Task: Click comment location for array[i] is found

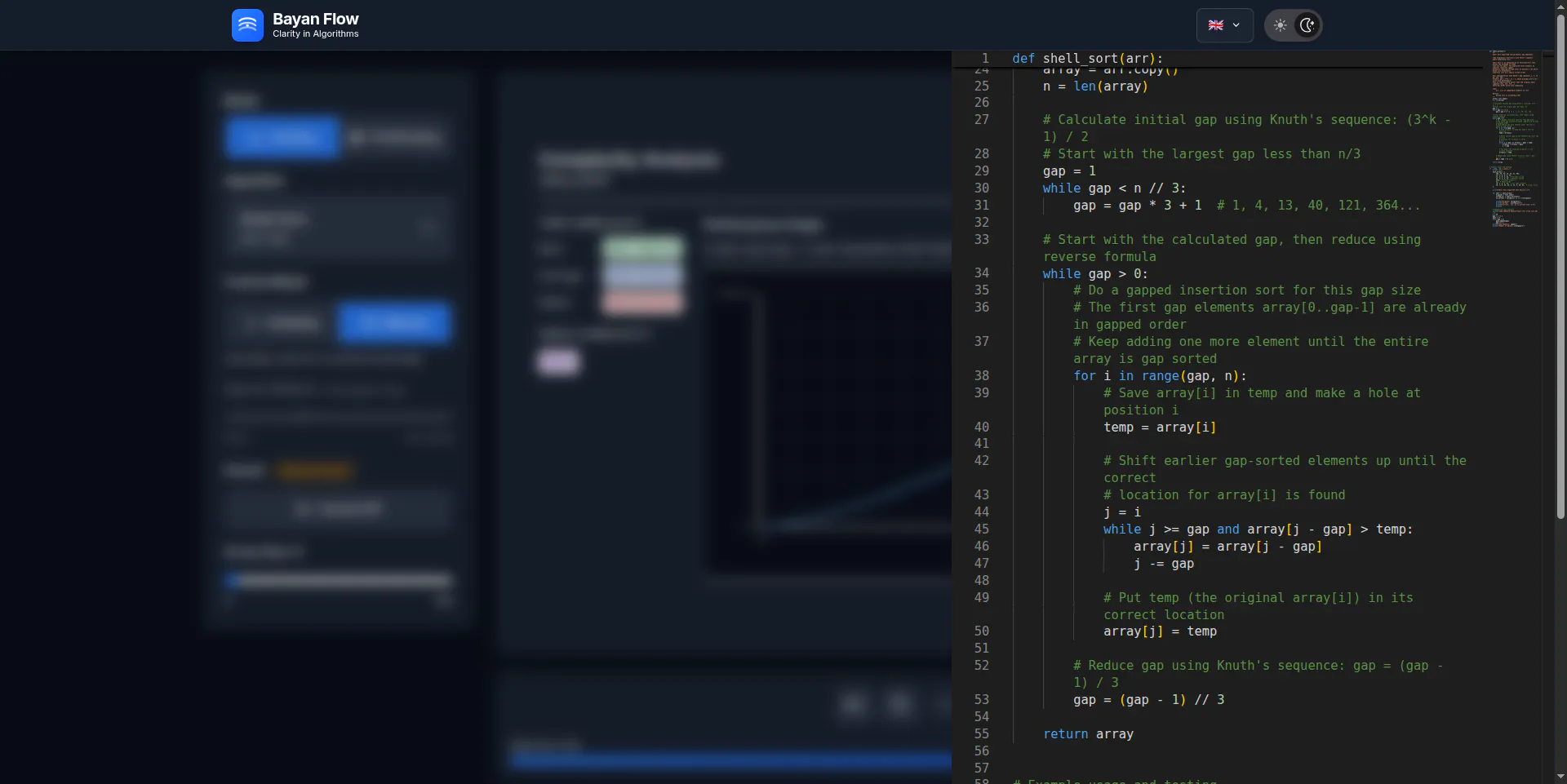Action: pyautogui.click(x=1224, y=495)
